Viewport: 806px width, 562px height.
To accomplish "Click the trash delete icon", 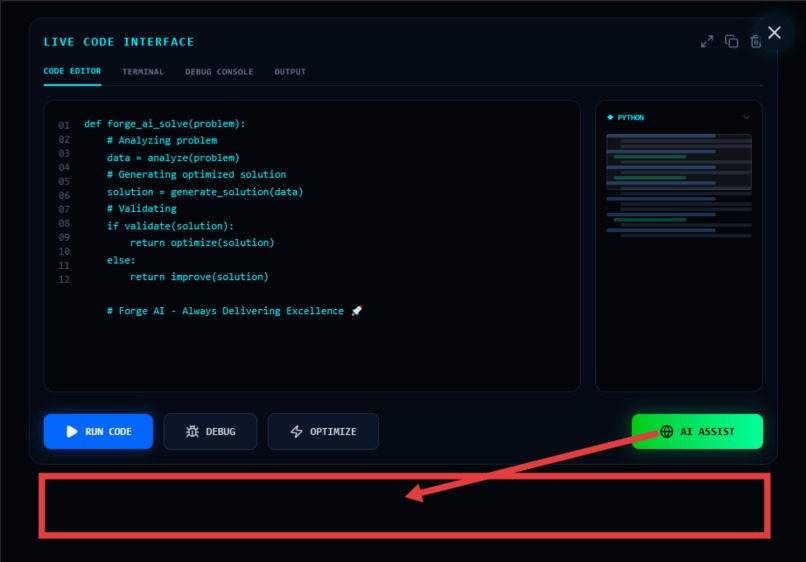I will 755,41.
